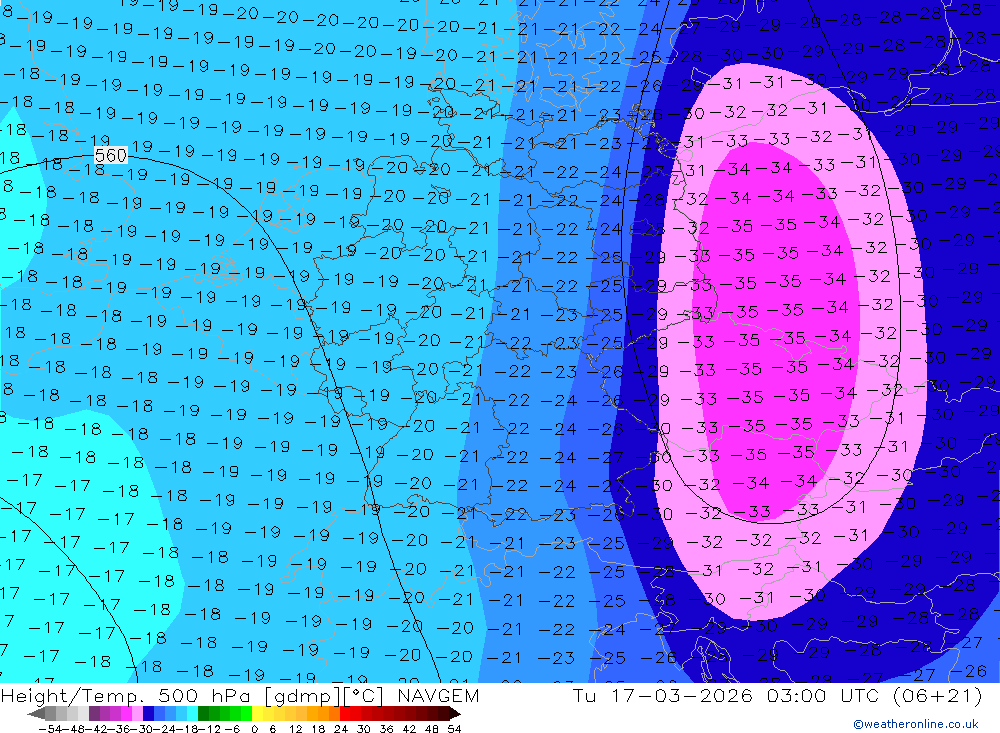Click the cyan swatch in temperature legend
Image resolution: width=1000 pixels, height=733 pixels.
[192, 714]
